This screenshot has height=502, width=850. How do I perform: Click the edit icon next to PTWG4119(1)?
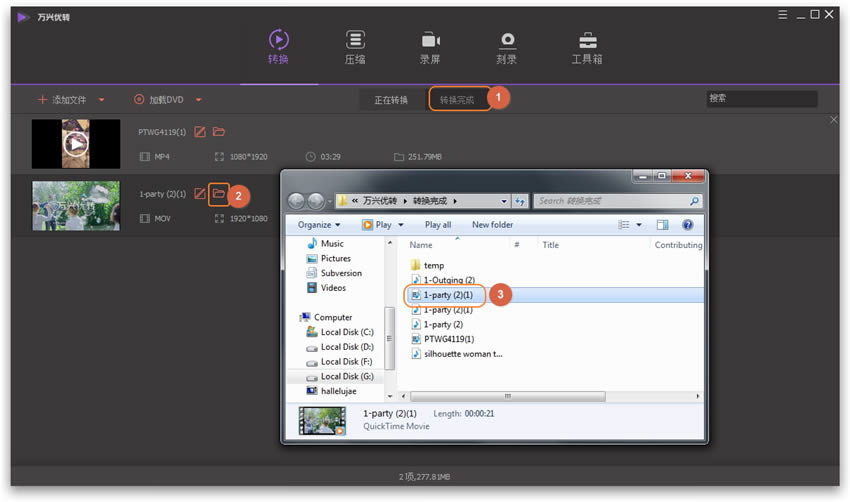tap(200, 132)
